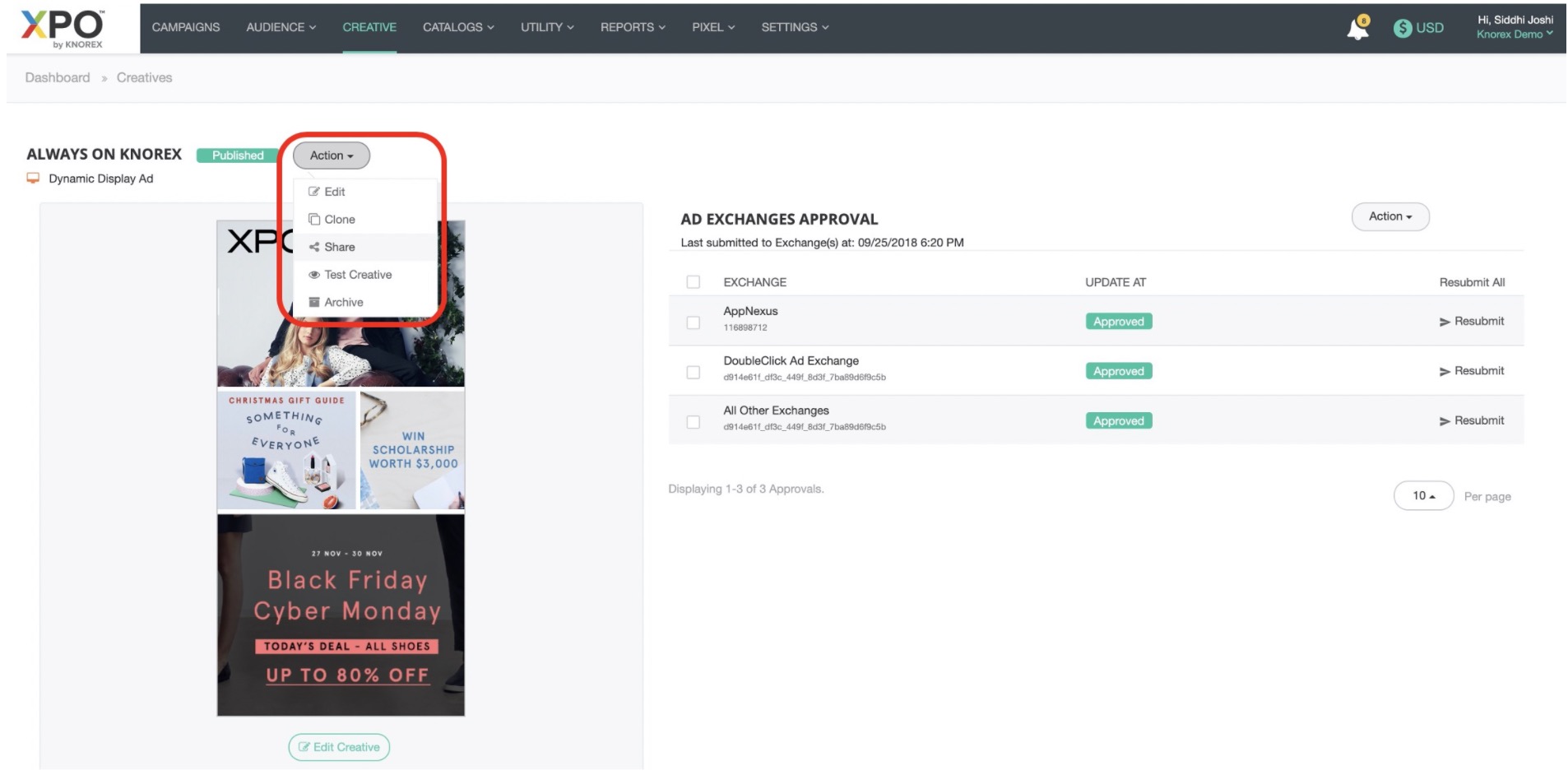Image resolution: width=1568 pixels, height=775 pixels.
Task: Click the Resubmit arrow icon for AppNexus
Action: [x=1444, y=322]
